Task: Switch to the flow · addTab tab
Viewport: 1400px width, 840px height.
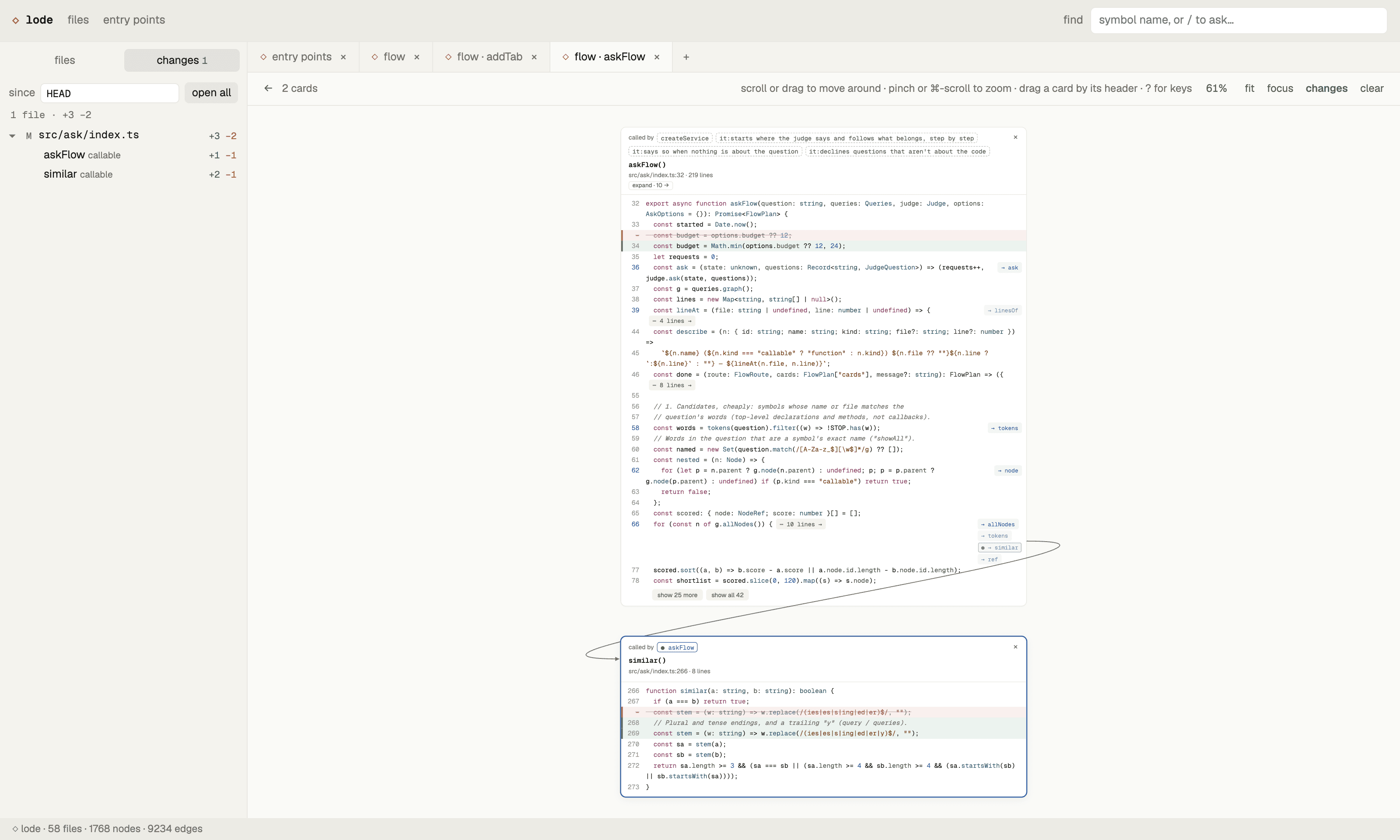Action: tap(490, 57)
